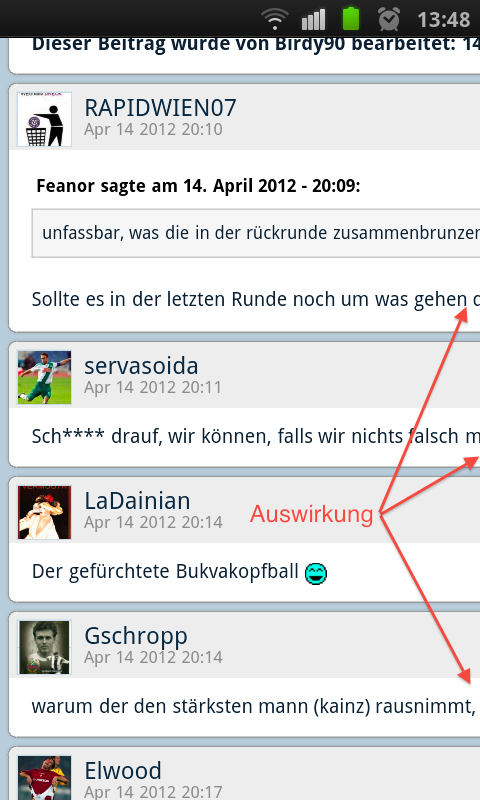Open Elwood's avatar image
The height and width of the screenshot is (800, 480).
pos(44,778)
